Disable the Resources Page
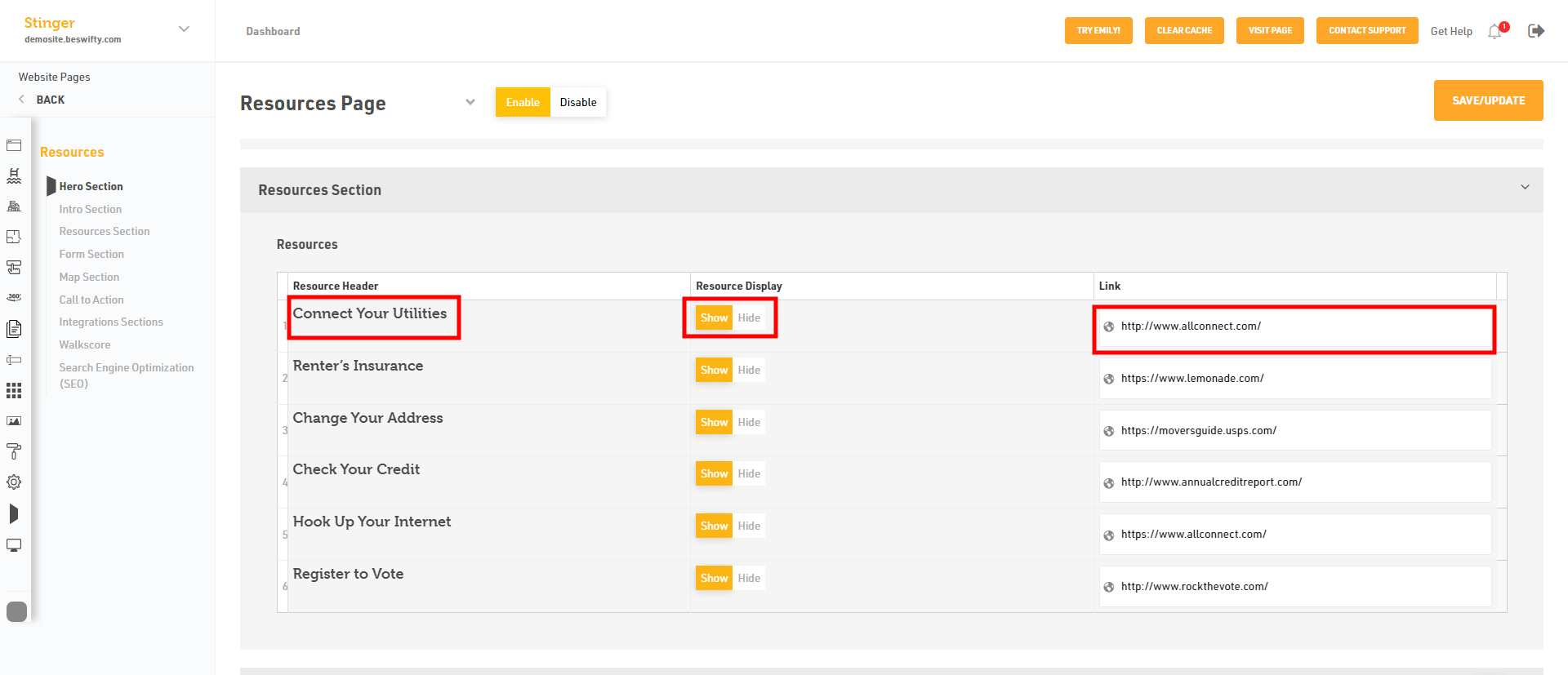 coord(578,102)
